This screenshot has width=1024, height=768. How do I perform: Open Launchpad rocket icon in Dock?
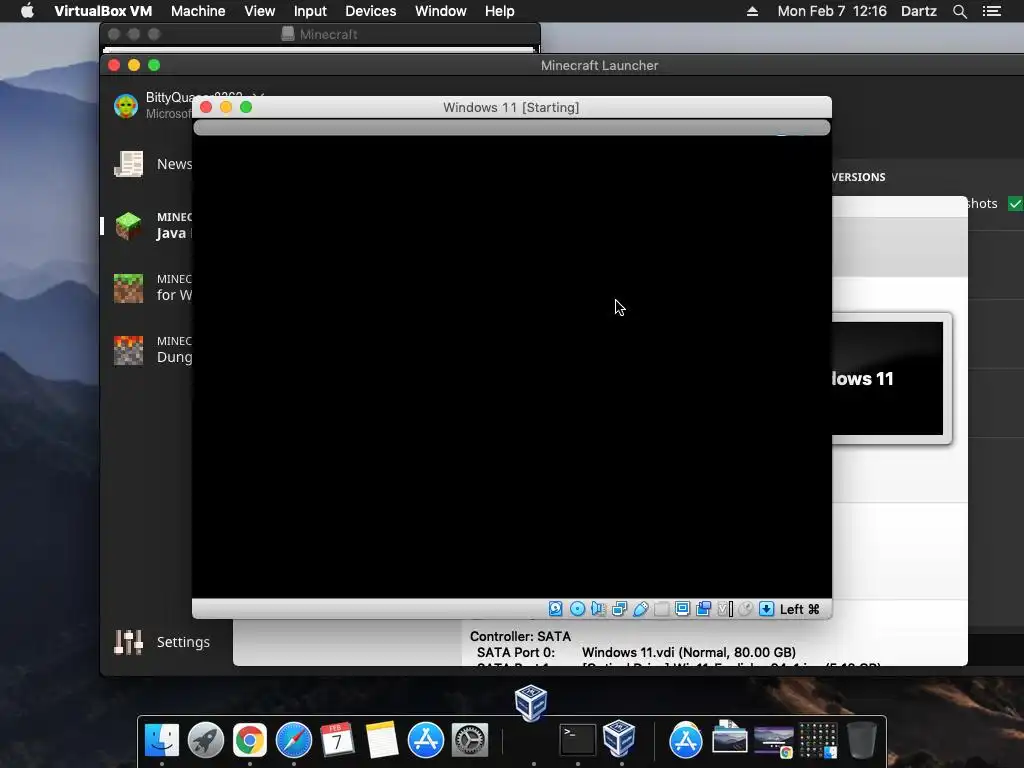(x=206, y=740)
